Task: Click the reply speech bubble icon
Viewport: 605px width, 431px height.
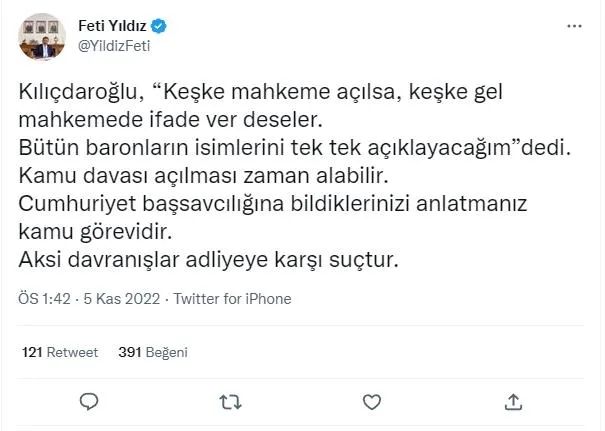Action: [88, 402]
